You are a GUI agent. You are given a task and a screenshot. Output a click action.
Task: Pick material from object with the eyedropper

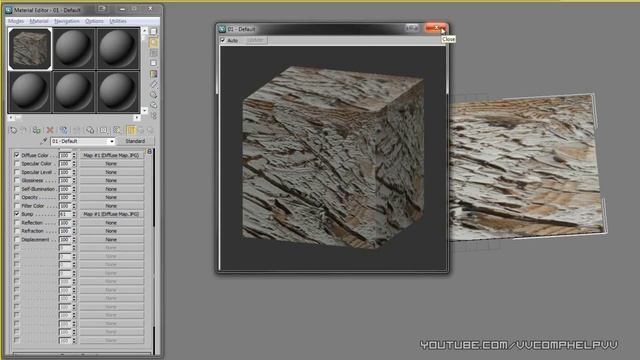[x=44, y=141]
